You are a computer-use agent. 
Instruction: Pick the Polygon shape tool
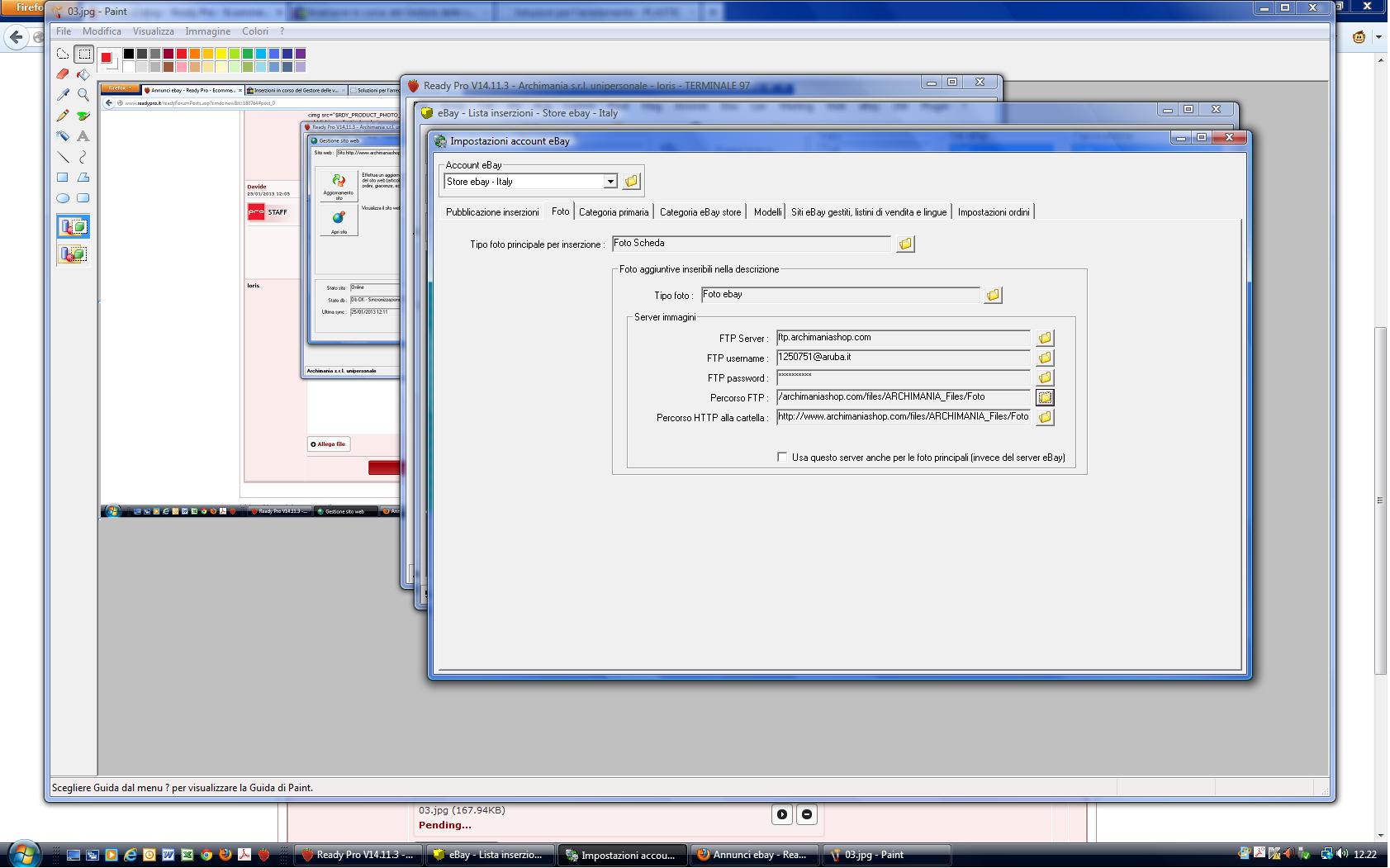pyautogui.click(x=83, y=178)
